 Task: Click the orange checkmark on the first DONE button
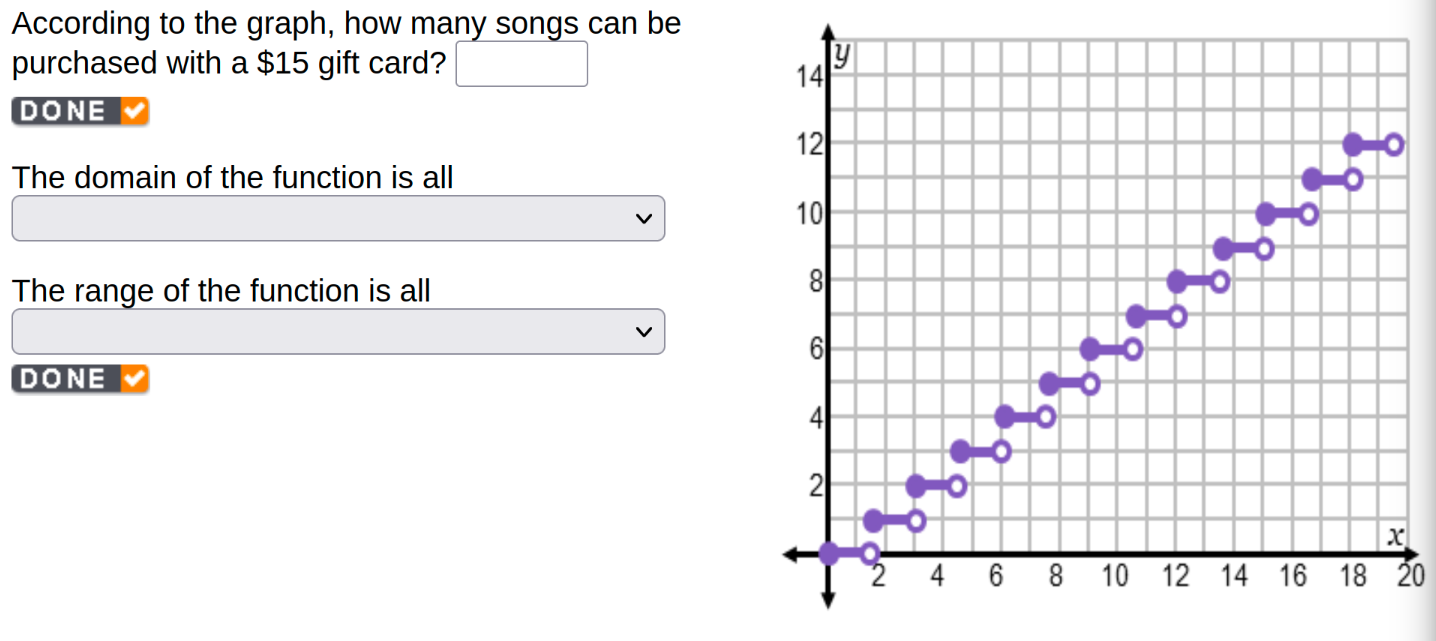point(135,111)
